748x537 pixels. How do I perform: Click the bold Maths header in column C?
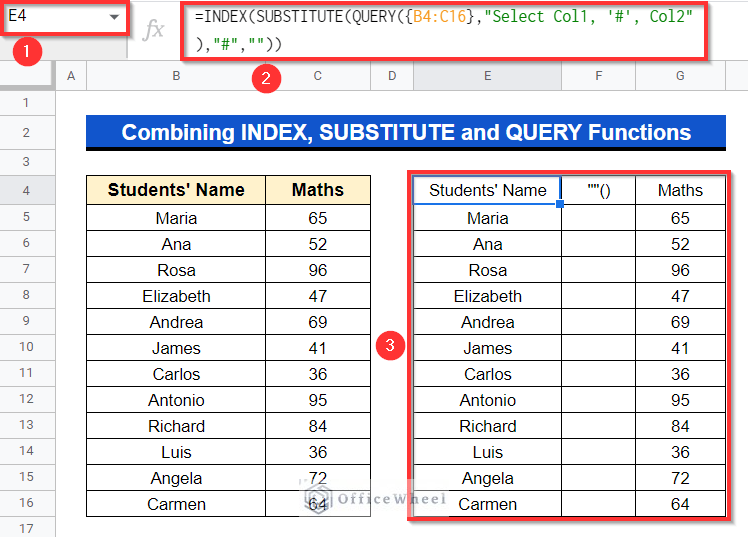point(318,190)
